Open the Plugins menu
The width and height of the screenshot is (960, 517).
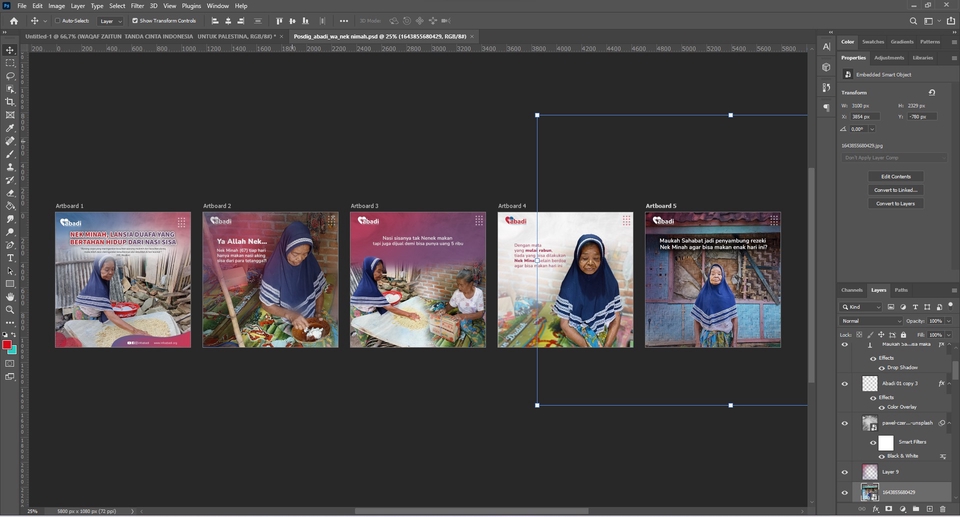191,6
